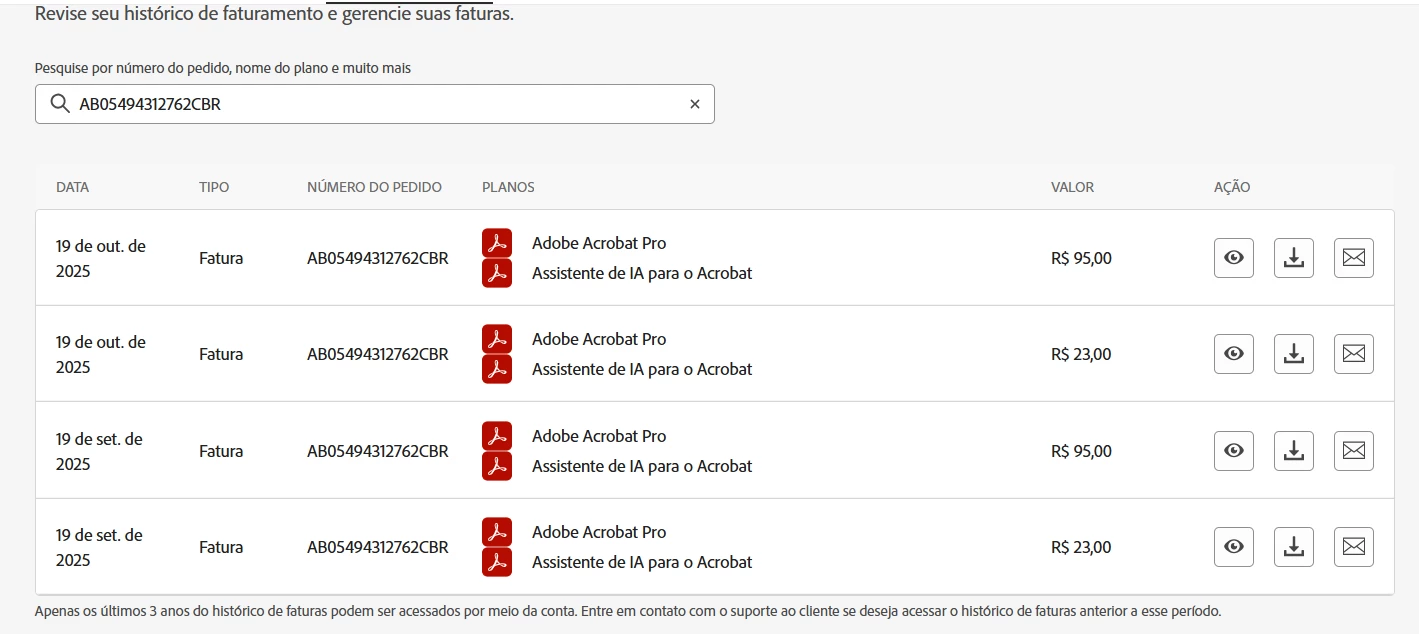View the R$ 23,00 invoice from 19 de set.
The width and height of the screenshot is (1419, 634).
click(1233, 547)
